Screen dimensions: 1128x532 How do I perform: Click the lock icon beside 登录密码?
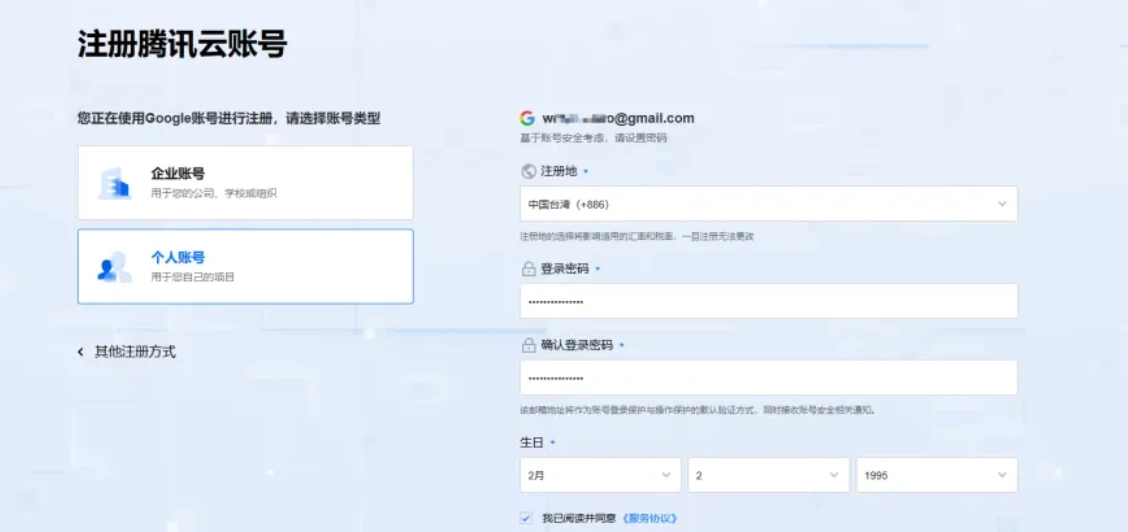click(527, 268)
